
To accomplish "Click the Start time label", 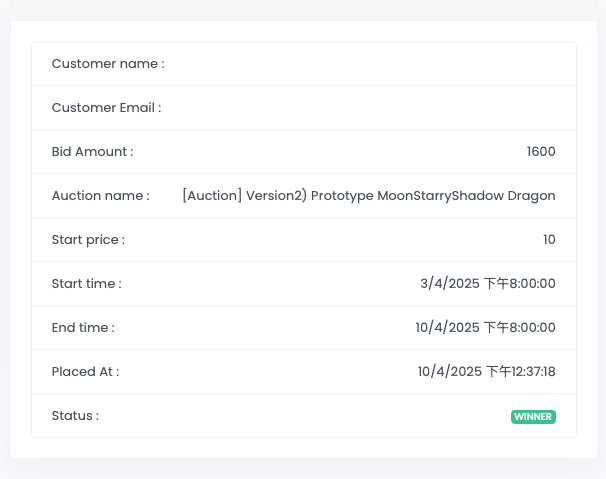I will point(86,284).
